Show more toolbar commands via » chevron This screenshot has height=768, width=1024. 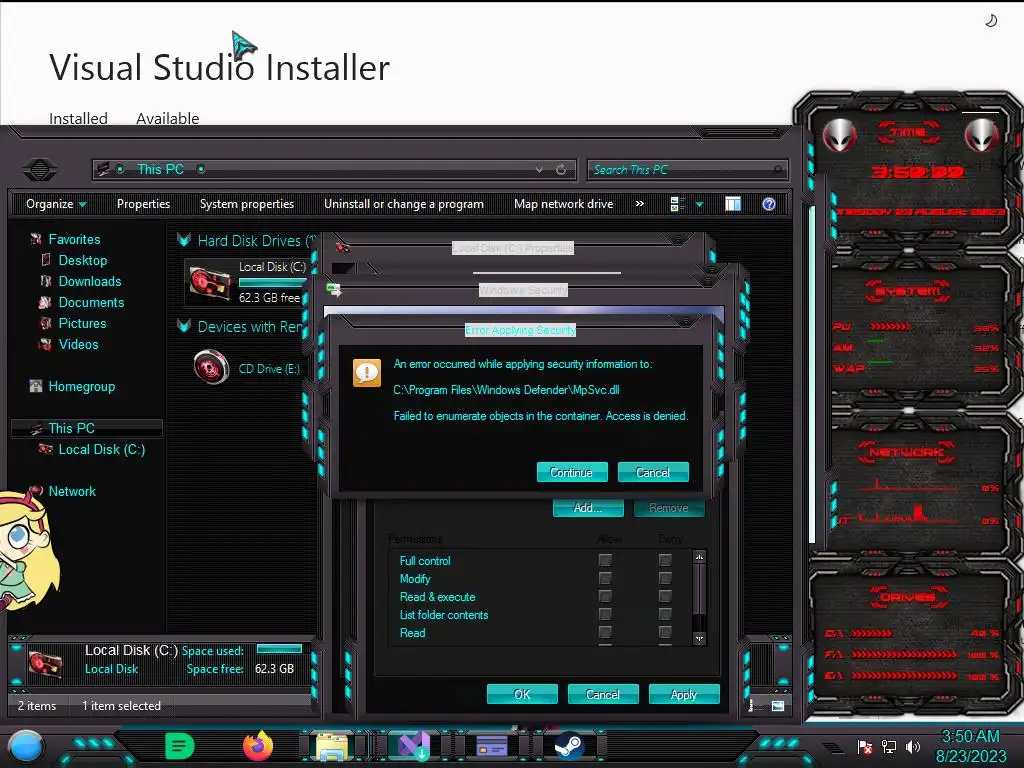[639, 204]
